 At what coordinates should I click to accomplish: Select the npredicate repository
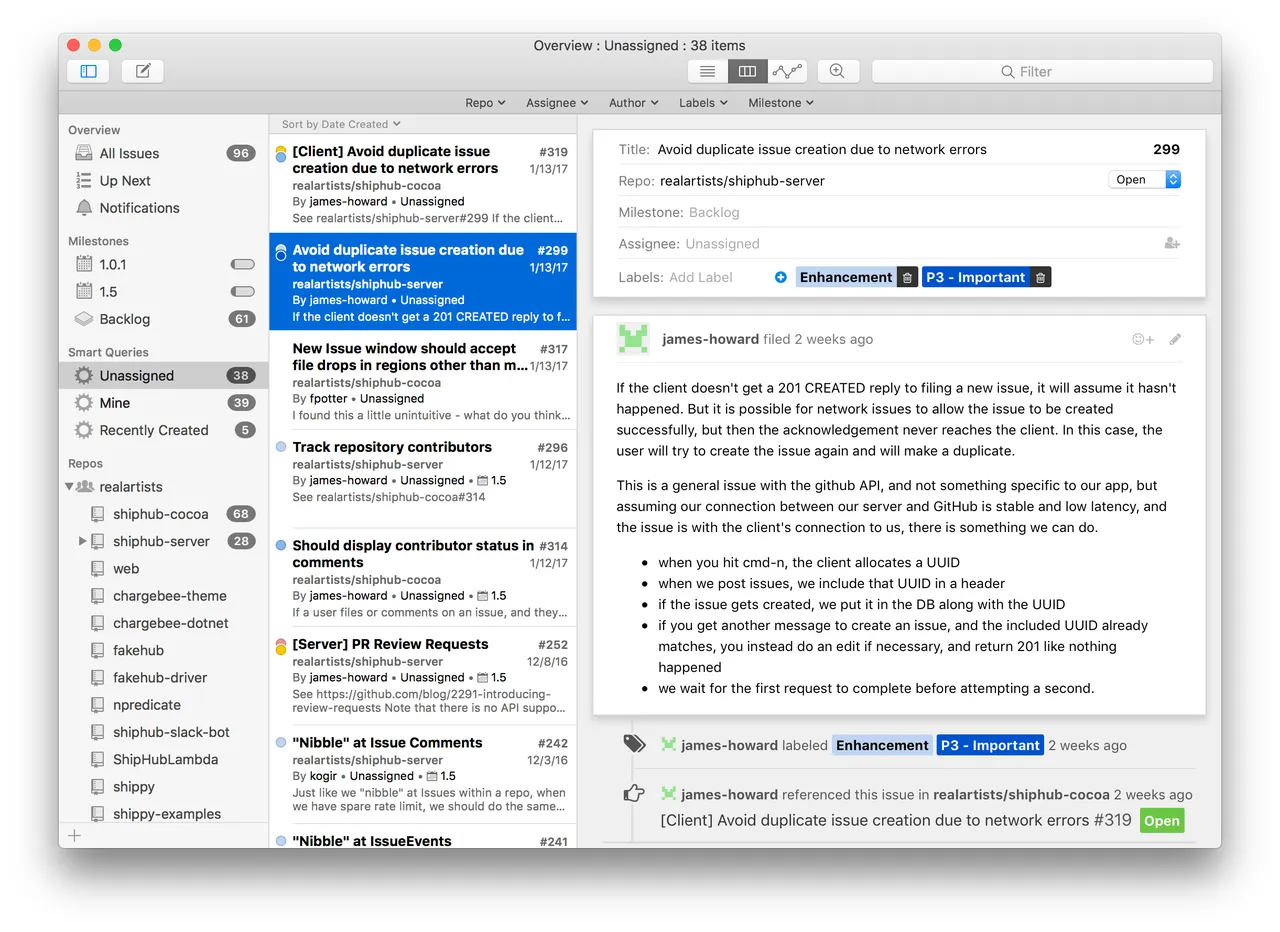(x=164, y=705)
